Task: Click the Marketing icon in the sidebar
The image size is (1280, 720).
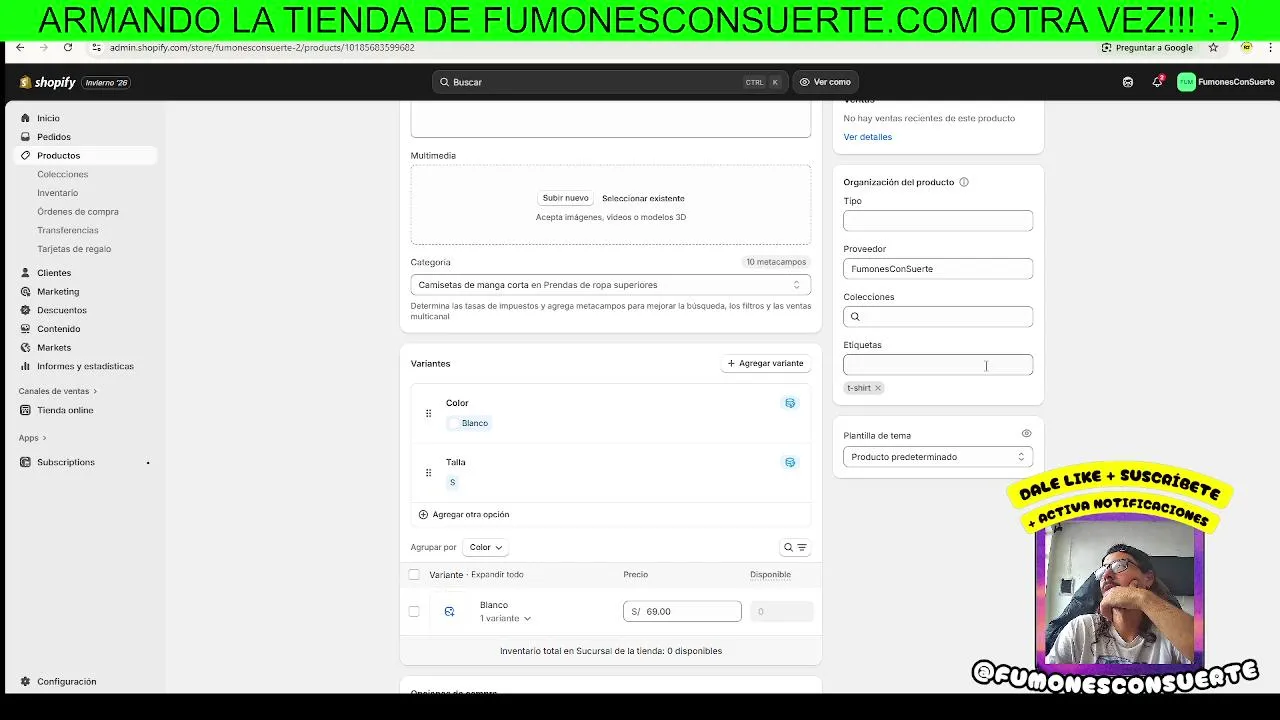Action: (26, 292)
